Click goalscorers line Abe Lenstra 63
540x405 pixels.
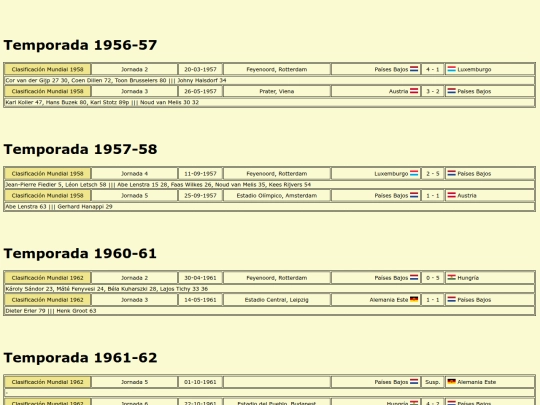tap(269, 207)
